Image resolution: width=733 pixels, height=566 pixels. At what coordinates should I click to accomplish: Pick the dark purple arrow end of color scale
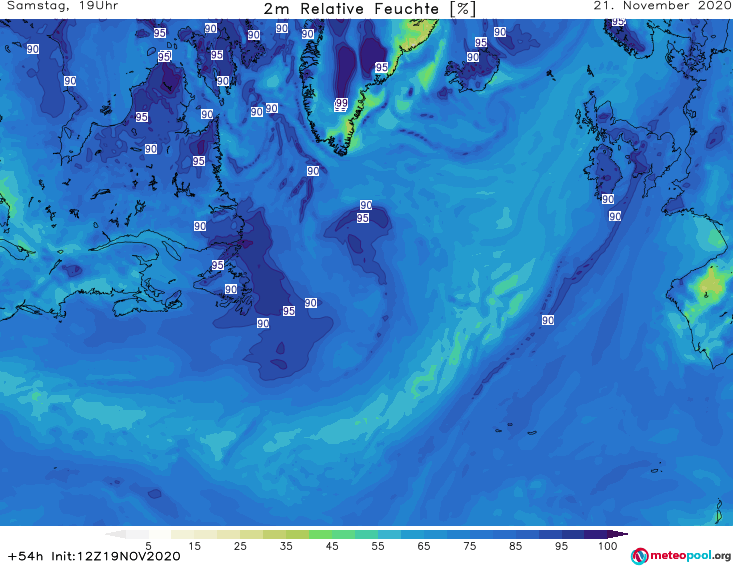[x=620, y=534]
